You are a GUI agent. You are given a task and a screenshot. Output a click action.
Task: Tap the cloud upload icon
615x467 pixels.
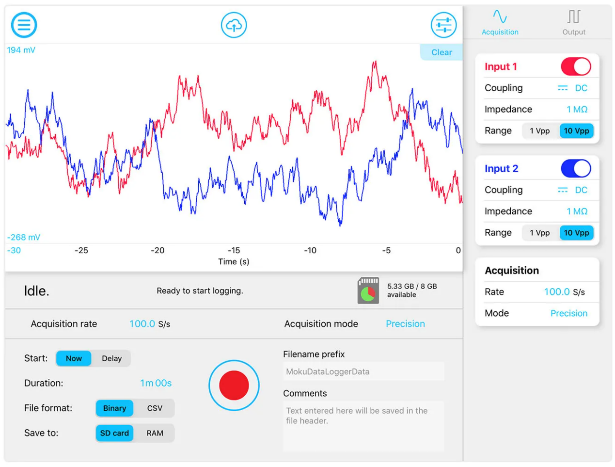tap(233, 25)
